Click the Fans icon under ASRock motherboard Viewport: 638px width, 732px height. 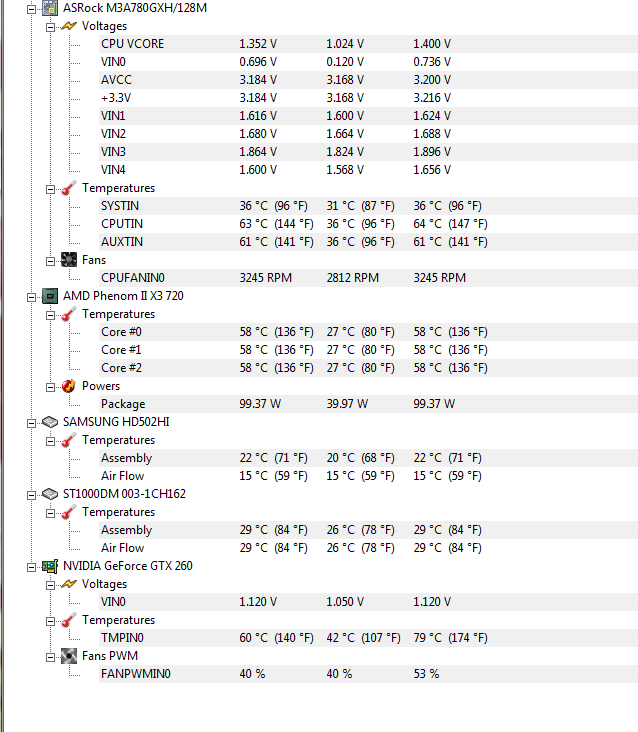69,260
